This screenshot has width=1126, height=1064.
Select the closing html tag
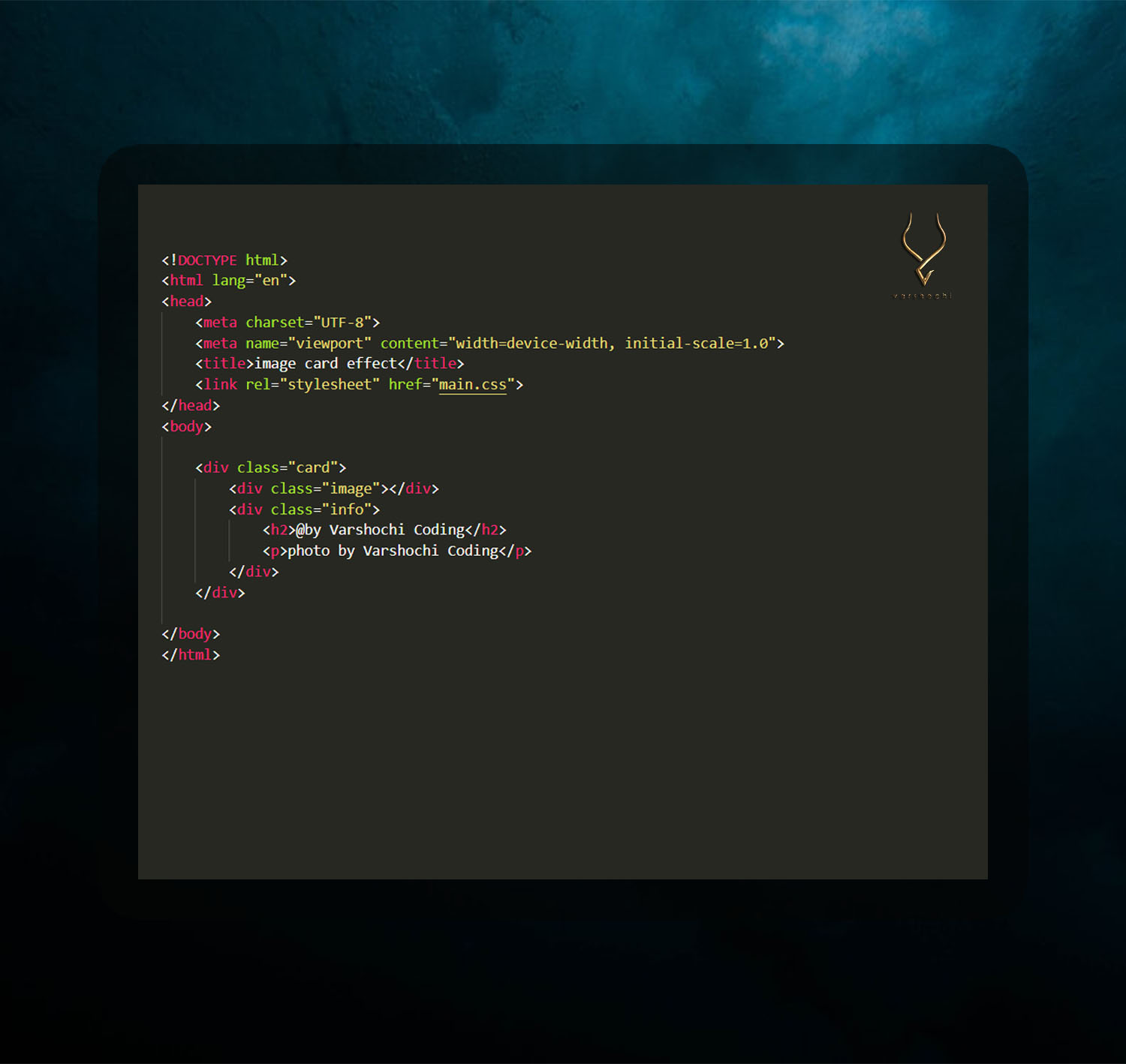[x=189, y=654]
